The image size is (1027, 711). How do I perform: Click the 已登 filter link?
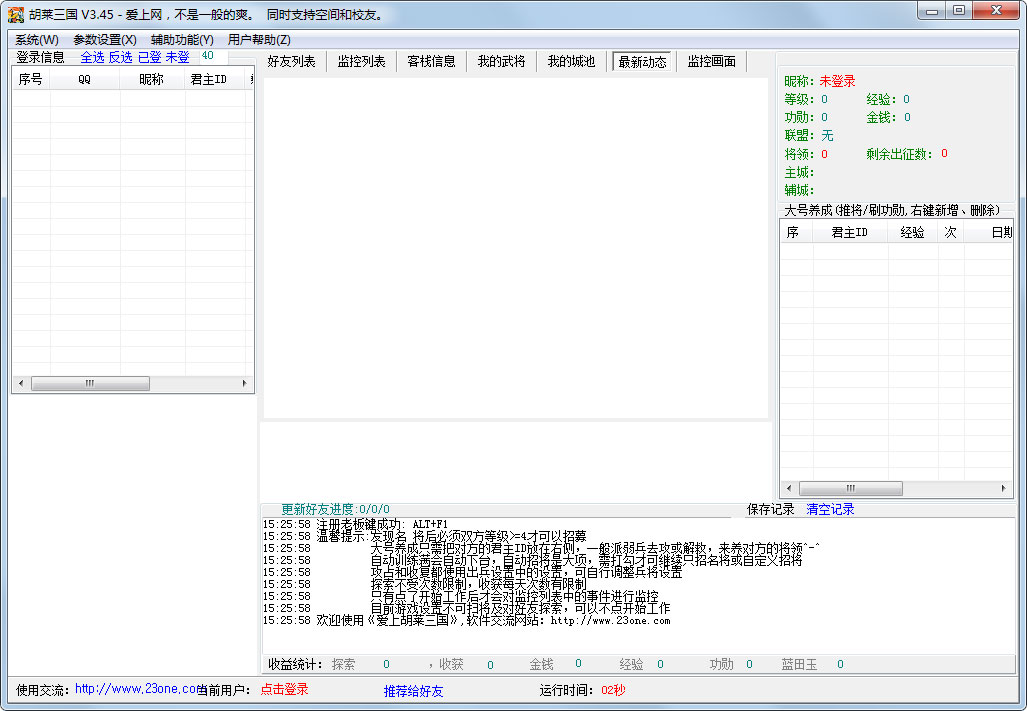pyautogui.click(x=149, y=58)
